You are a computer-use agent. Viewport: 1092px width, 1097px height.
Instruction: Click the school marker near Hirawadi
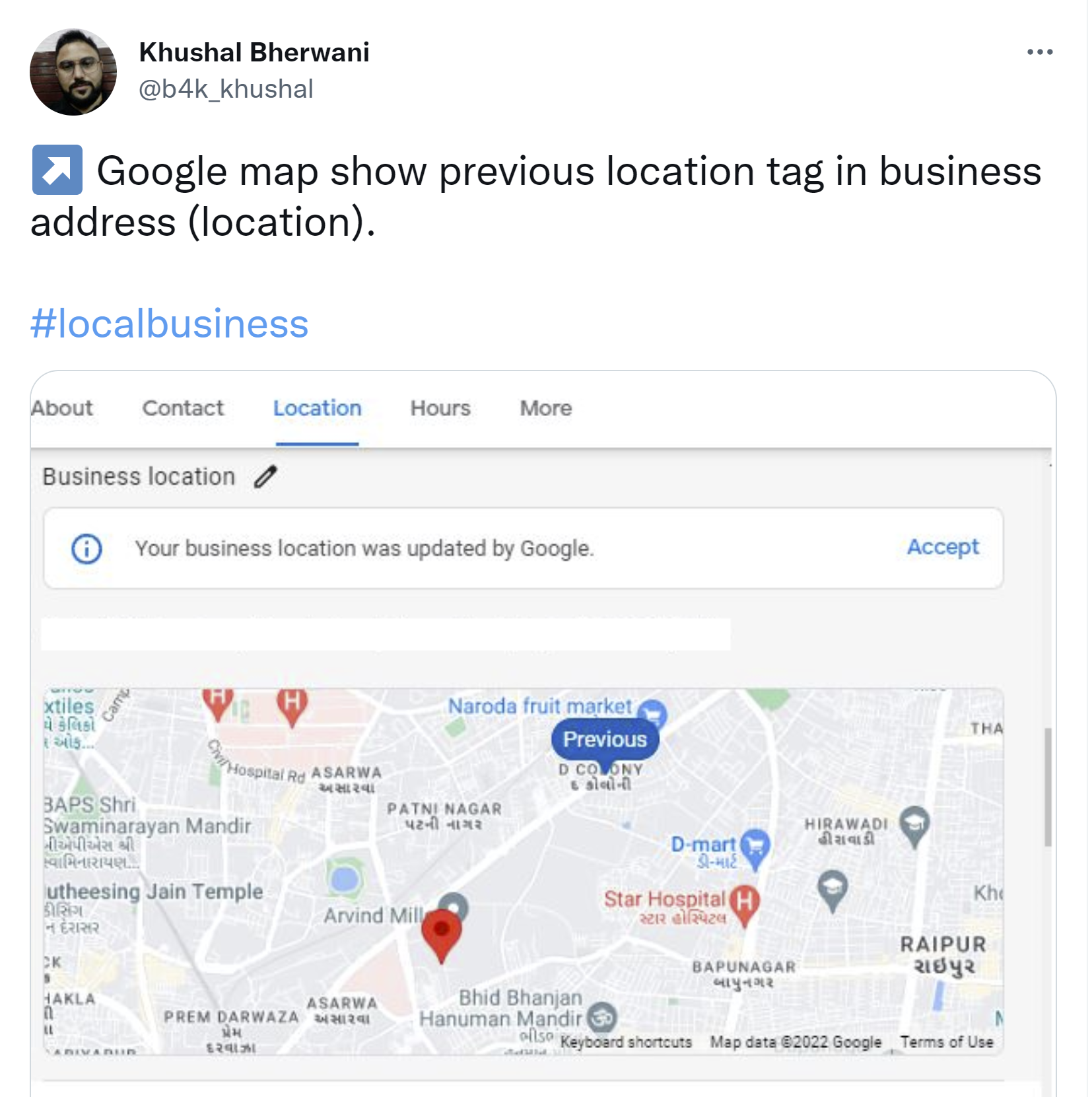(914, 826)
